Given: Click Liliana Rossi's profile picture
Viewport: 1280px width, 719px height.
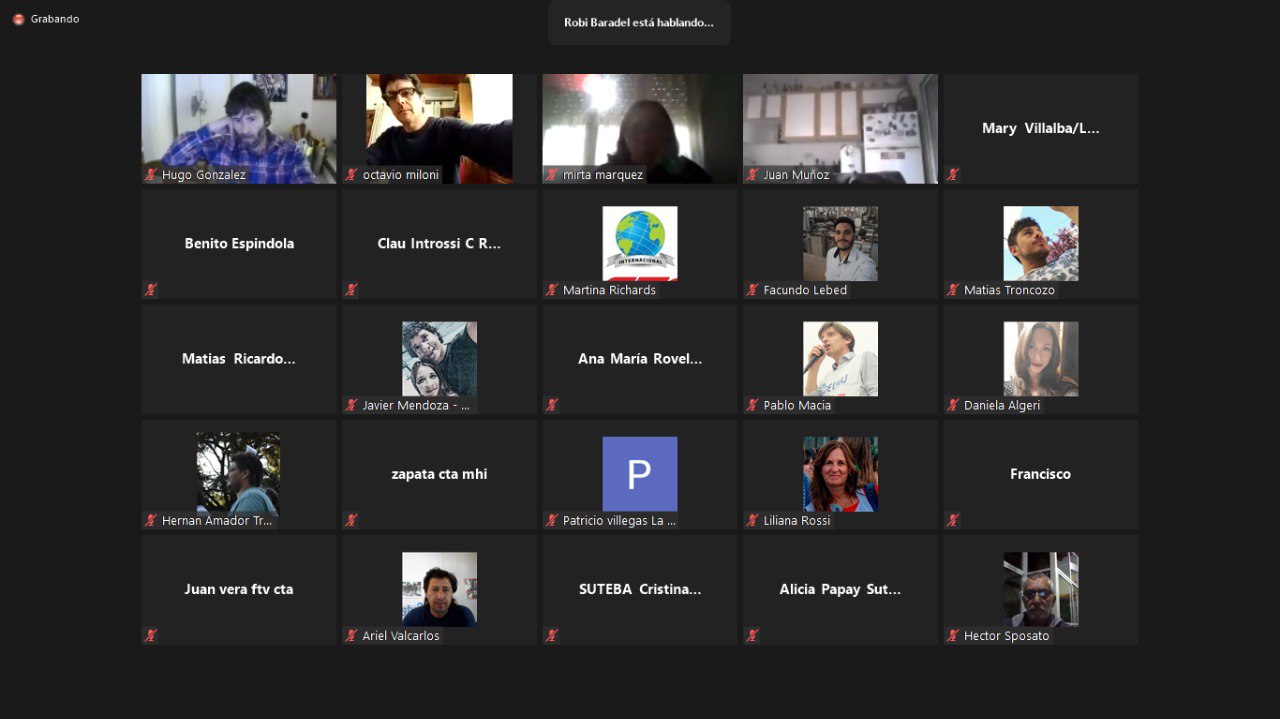Looking at the screenshot, I should click(x=840, y=474).
